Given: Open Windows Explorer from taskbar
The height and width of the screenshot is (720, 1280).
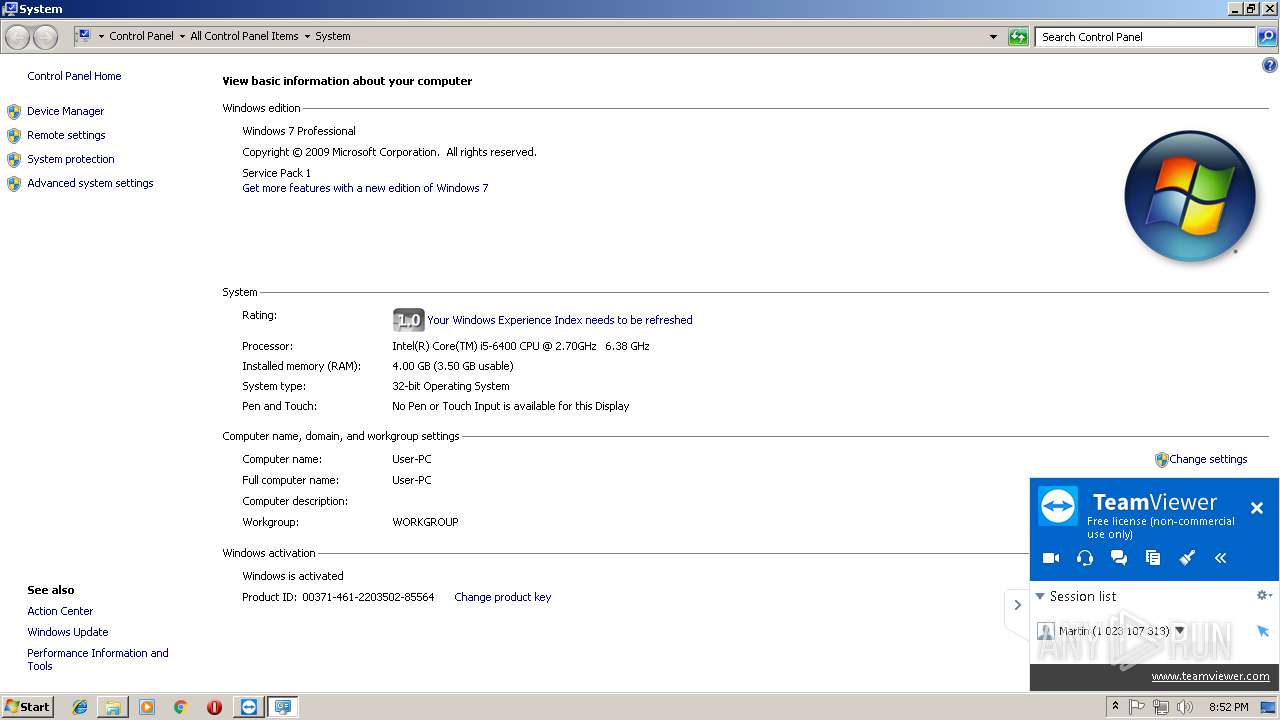Looking at the screenshot, I should [x=113, y=707].
